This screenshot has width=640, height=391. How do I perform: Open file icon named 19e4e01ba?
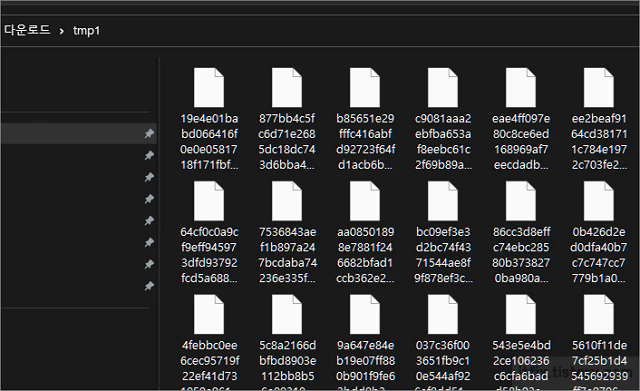coord(209,88)
